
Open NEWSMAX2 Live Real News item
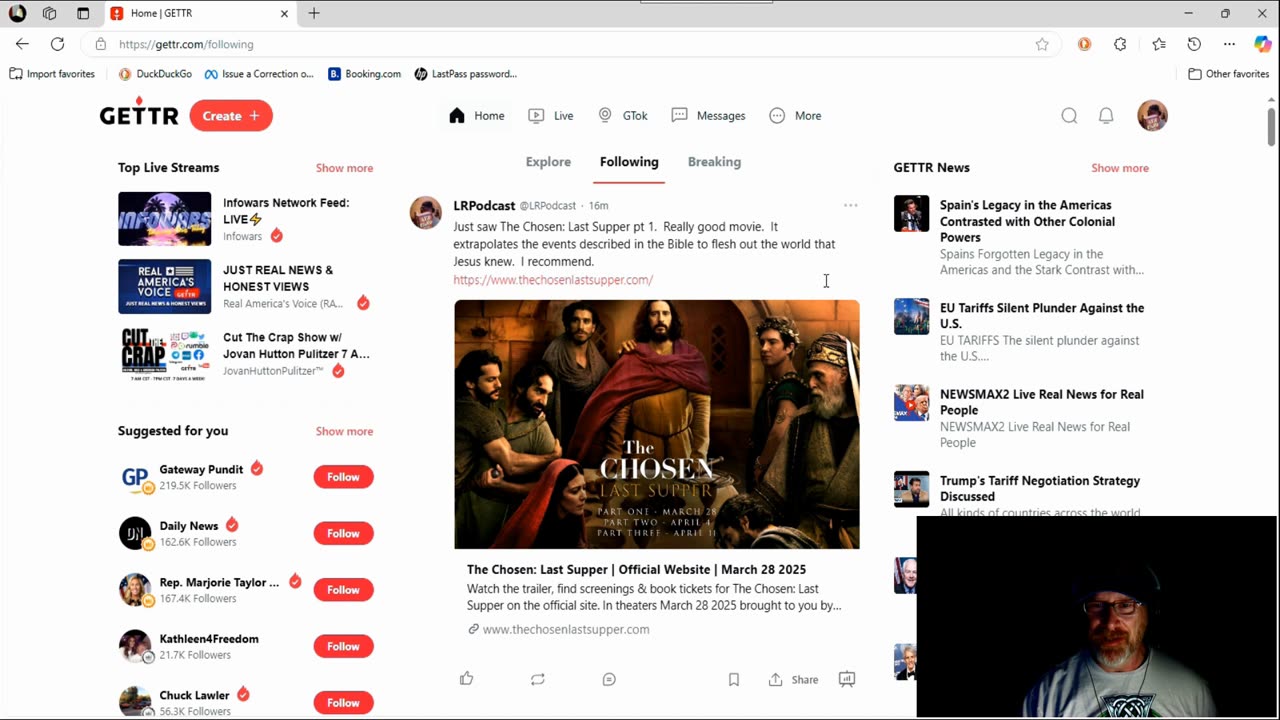[x=1022, y=418]
